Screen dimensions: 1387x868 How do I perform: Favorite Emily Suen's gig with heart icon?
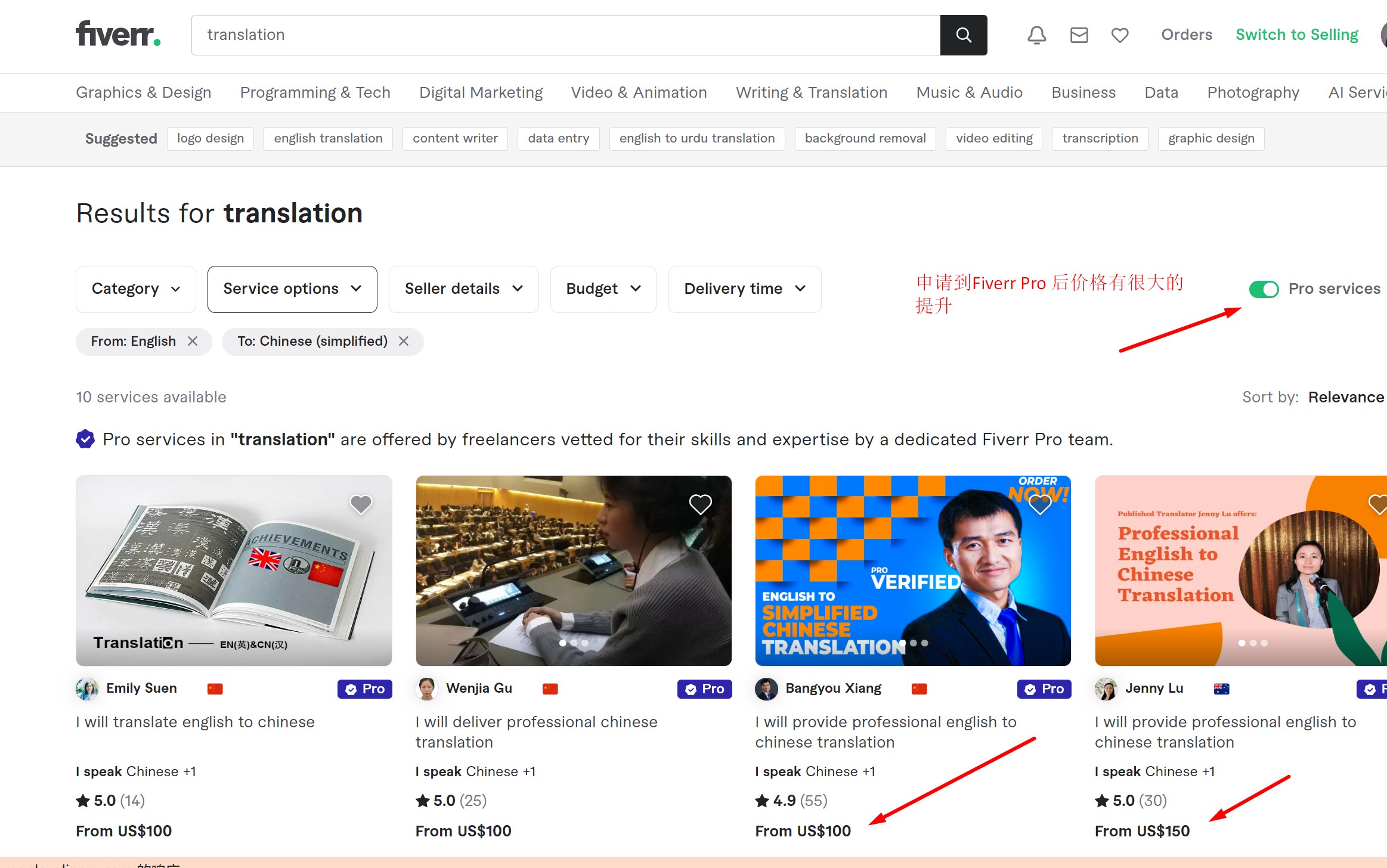[360, 505]
